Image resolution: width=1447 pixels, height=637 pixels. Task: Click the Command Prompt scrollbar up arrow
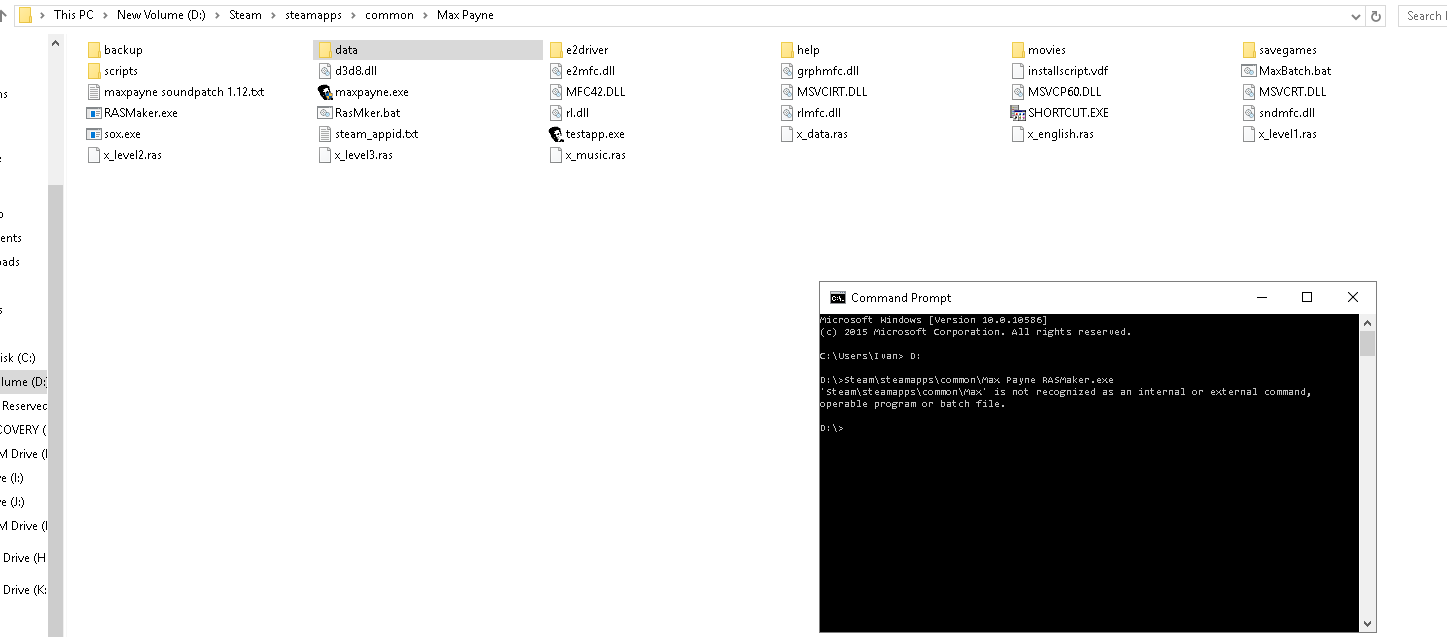[1367, 323]
